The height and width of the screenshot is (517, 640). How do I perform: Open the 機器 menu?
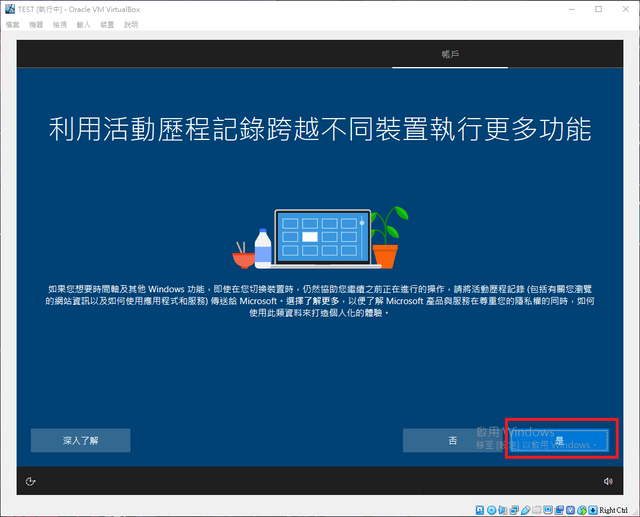(x=36, y=25)
